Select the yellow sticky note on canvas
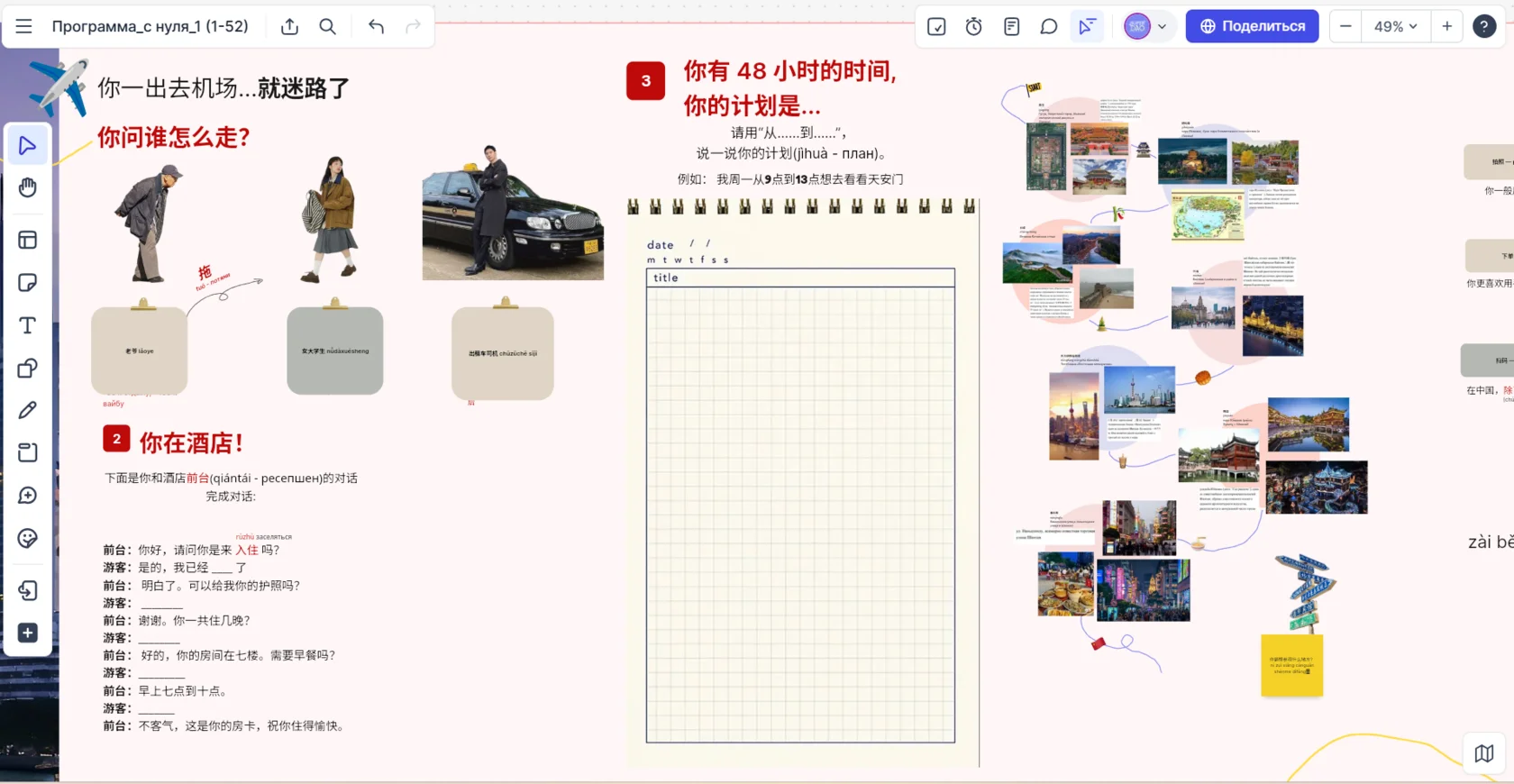 [1291, 665]
